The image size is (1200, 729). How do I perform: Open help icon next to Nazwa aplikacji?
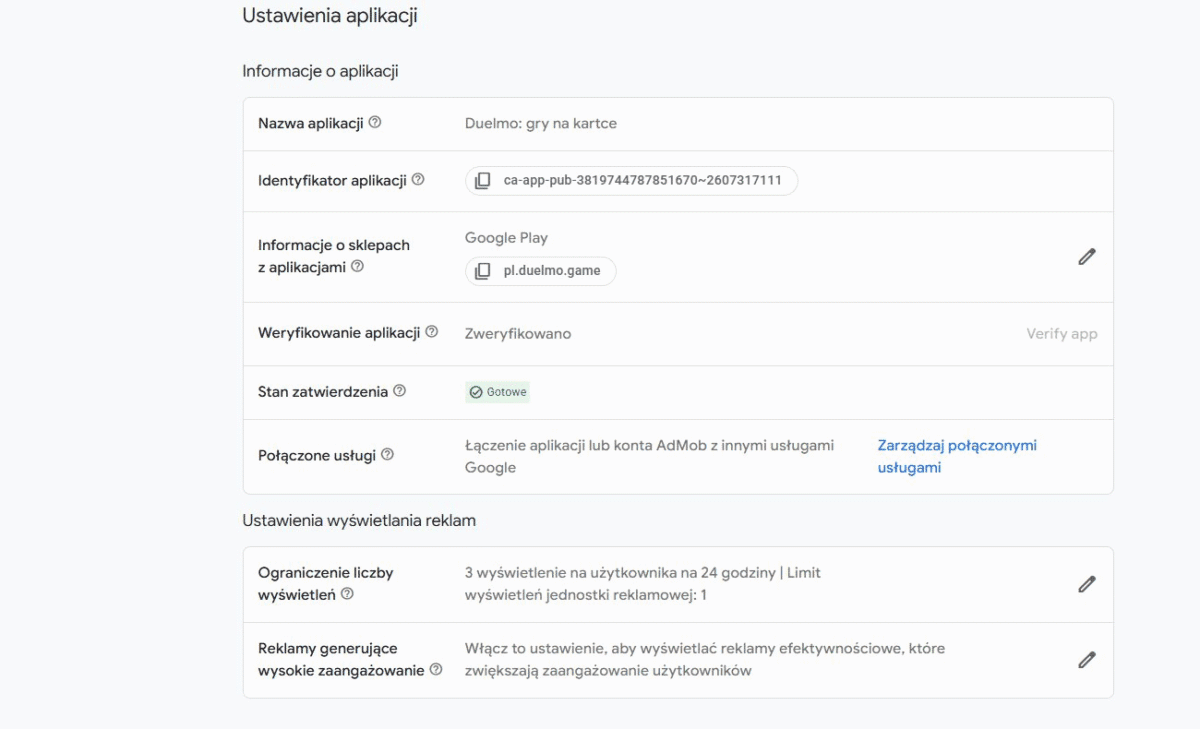(375, 123)
